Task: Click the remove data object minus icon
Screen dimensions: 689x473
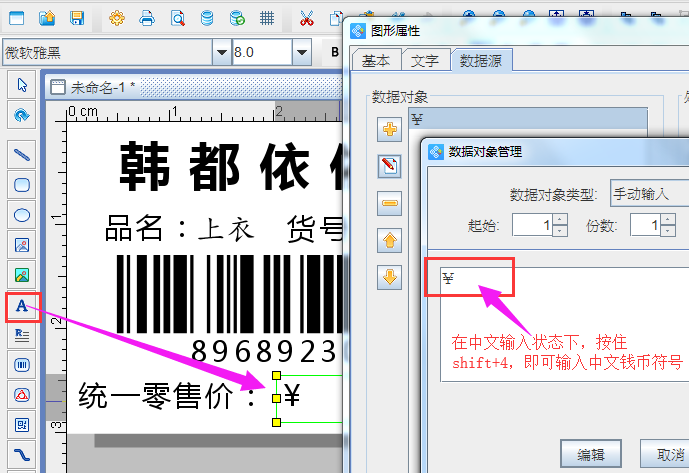Action: tap(389, 204)
